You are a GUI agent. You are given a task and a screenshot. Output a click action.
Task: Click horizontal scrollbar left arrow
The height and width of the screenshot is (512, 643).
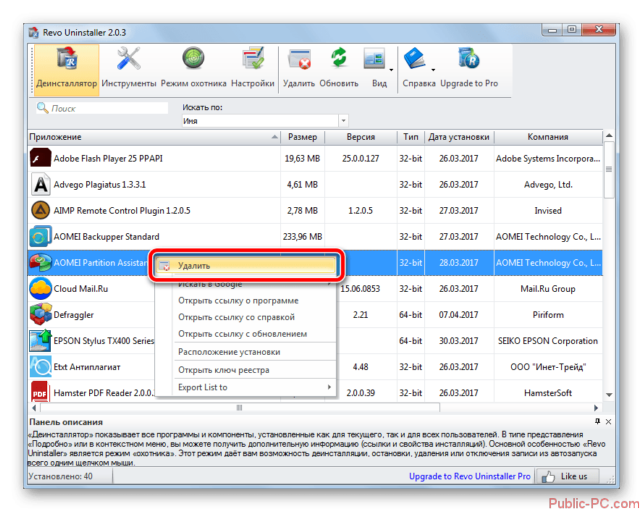point(34,408)
